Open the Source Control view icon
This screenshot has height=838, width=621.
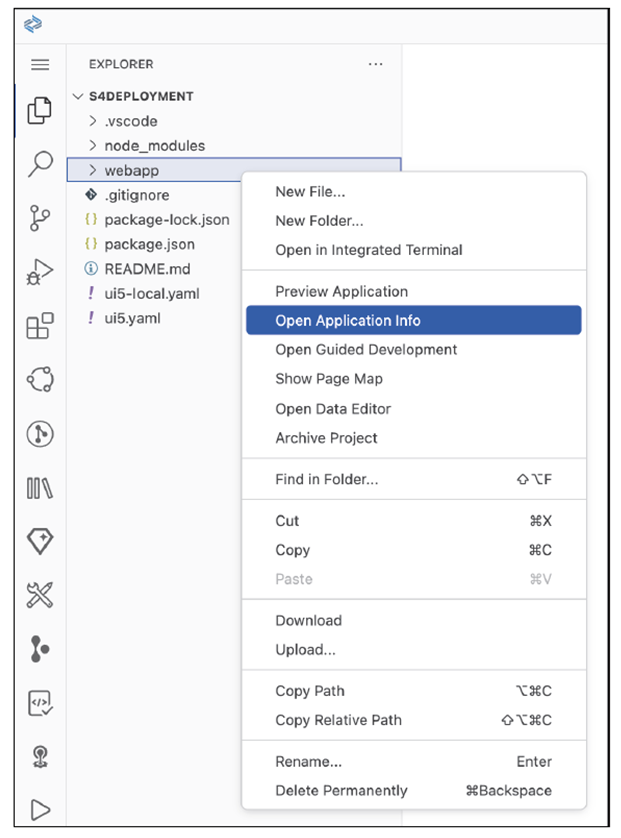pyautogui.click(x=39, y=215)
